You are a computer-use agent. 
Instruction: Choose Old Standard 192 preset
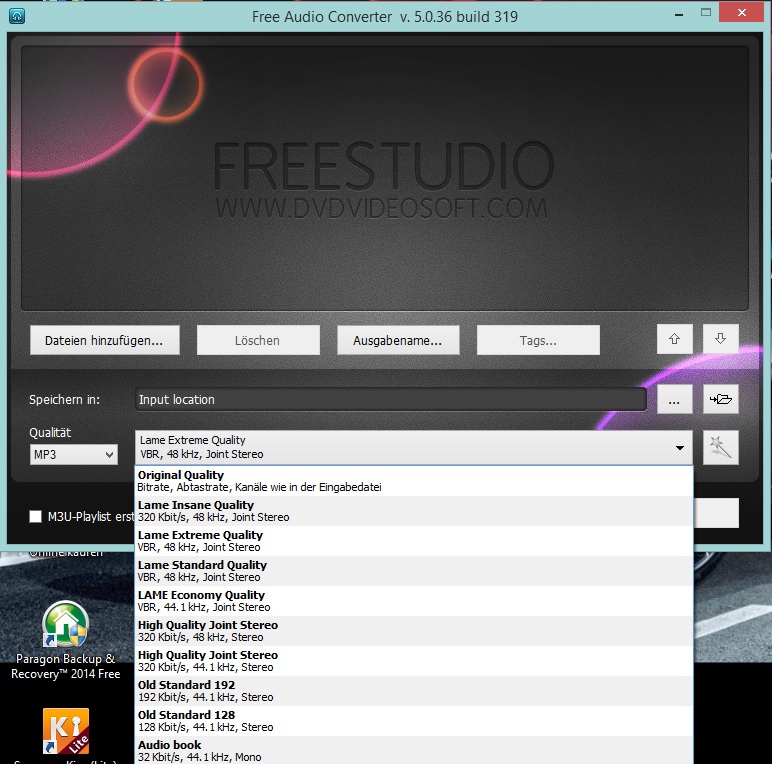414,691
